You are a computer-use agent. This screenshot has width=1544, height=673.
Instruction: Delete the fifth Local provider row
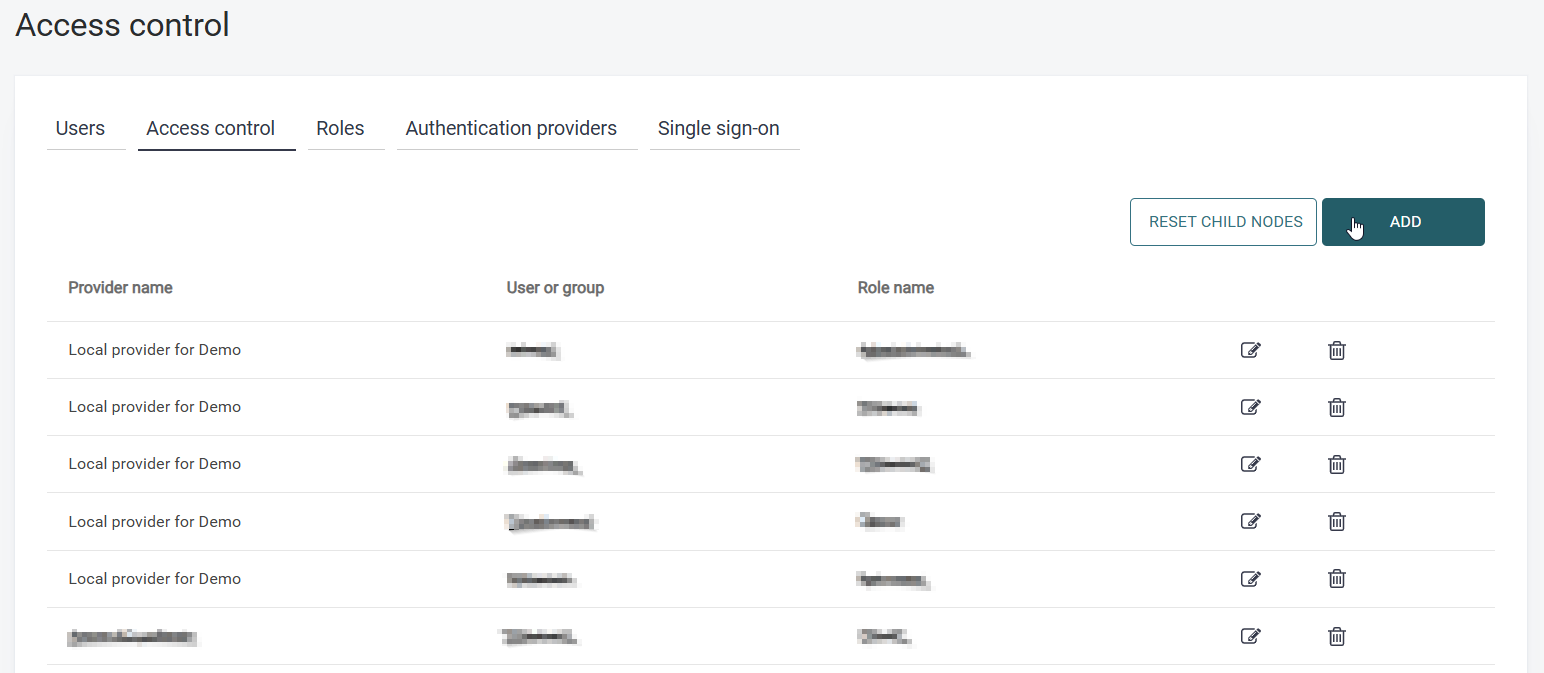point(1336,578)
